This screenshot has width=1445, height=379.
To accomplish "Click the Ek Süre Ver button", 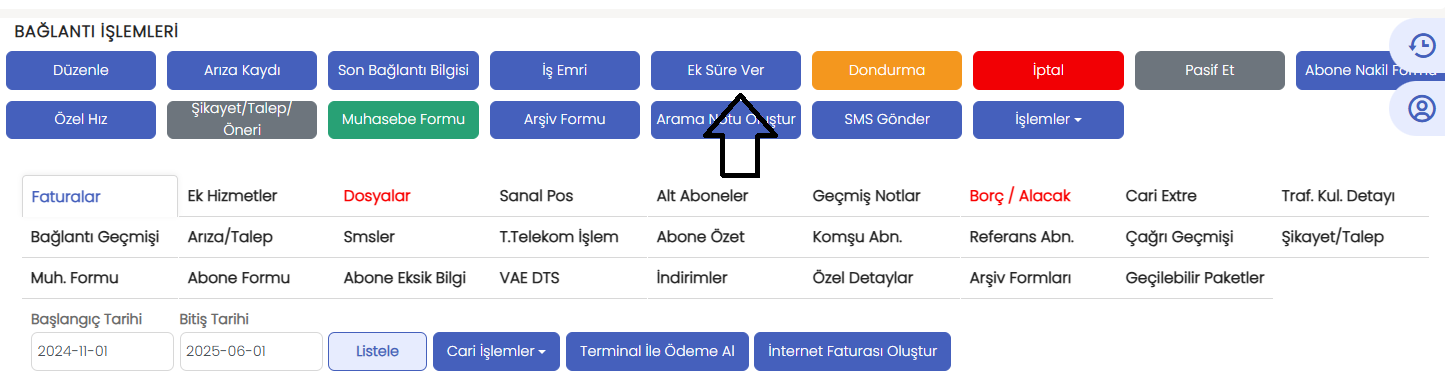I will coord(726,71).
